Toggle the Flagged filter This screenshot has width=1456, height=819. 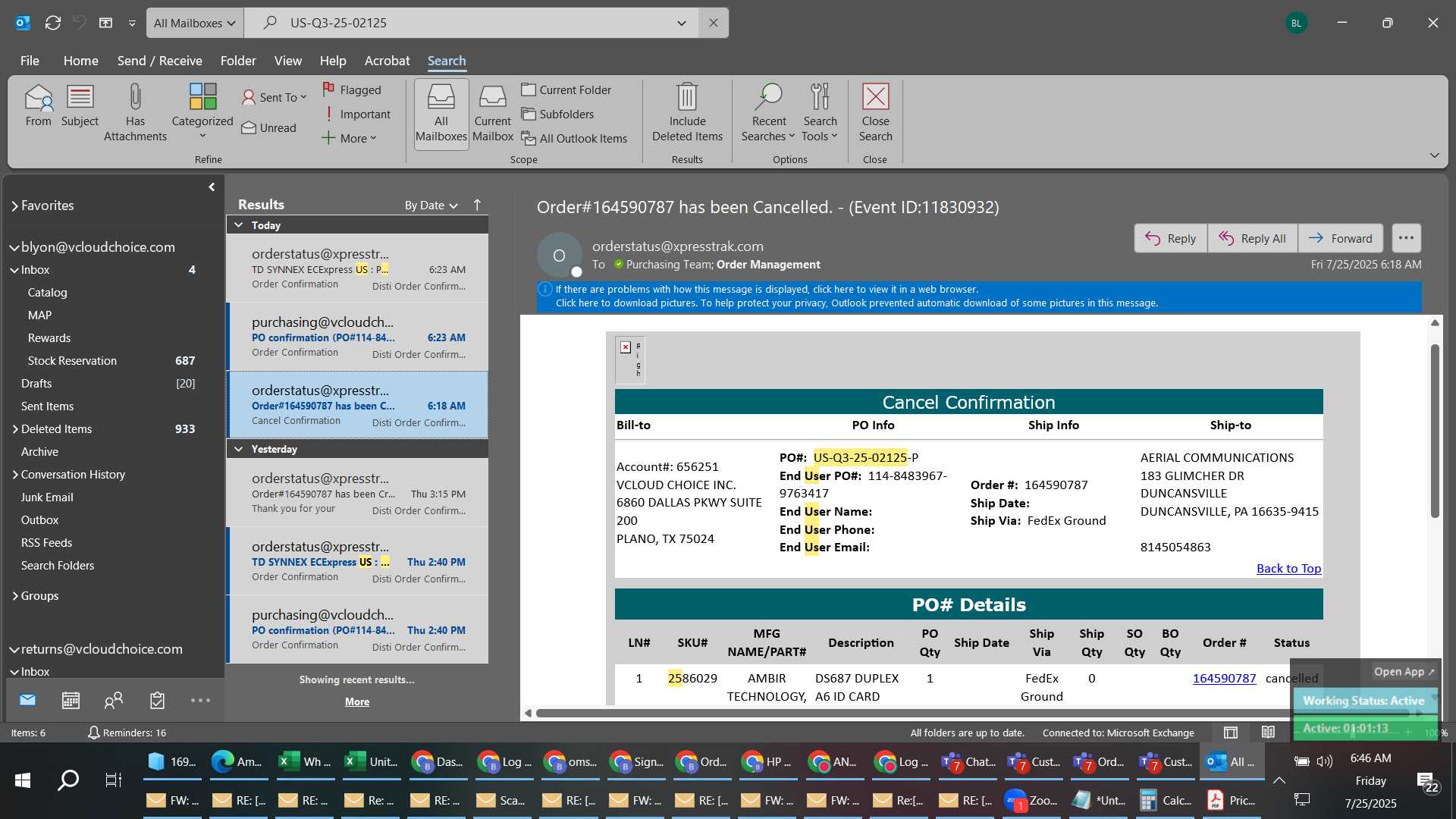pos(352,89)
